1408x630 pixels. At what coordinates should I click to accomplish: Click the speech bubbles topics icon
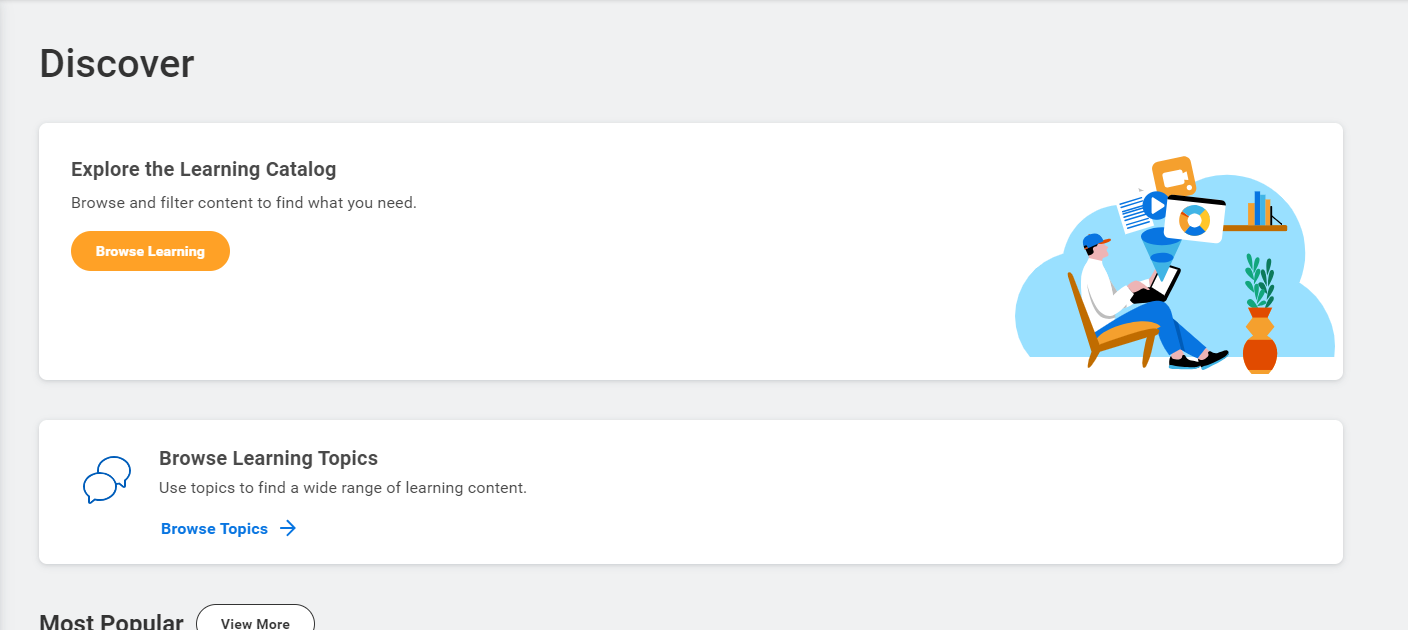(106, 480)
